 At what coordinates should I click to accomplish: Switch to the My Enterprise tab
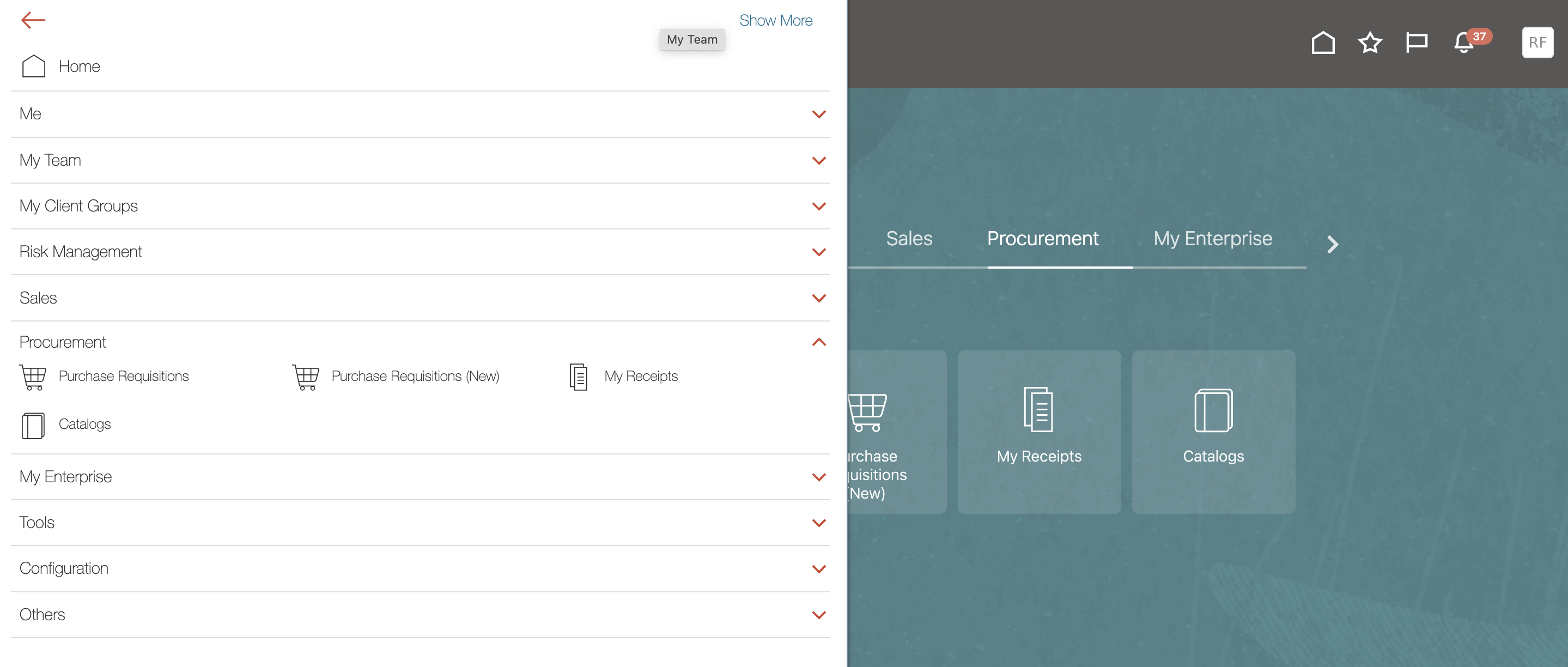(1212, 239)
